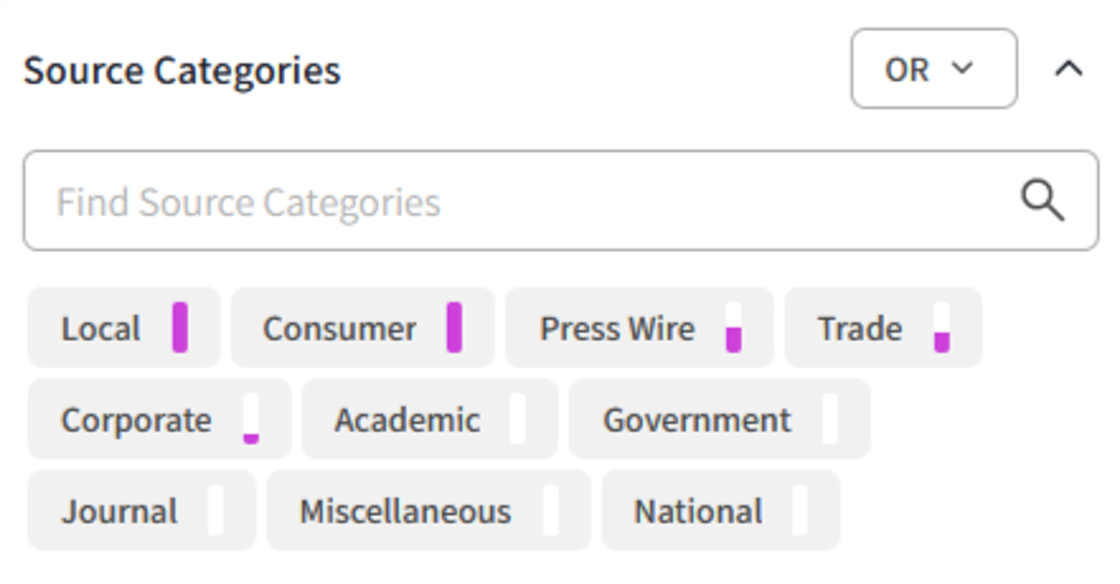The image size is (1120, 584).
Task: Click the Find Source Categories input field
Action: point(400,200)
